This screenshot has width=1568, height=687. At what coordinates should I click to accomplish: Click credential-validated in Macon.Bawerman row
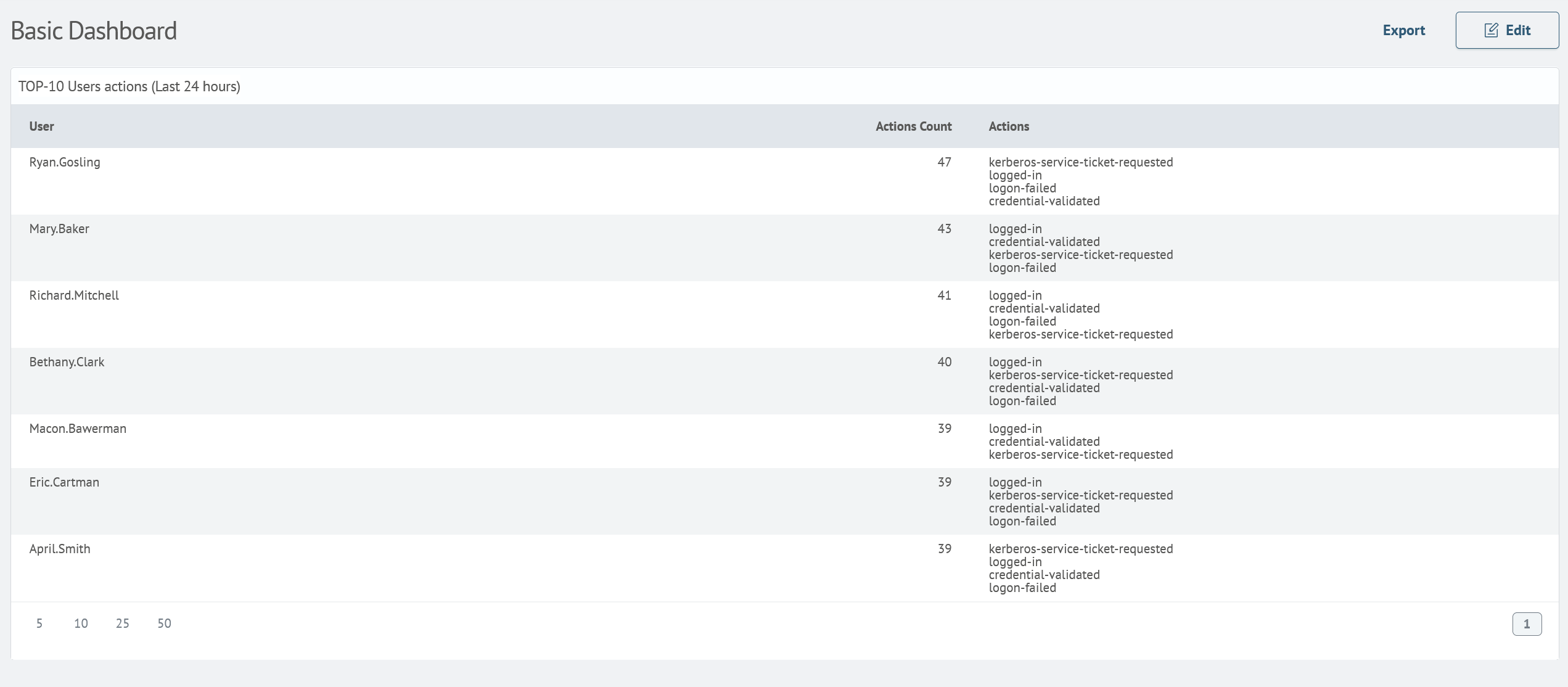[1044, 442]
